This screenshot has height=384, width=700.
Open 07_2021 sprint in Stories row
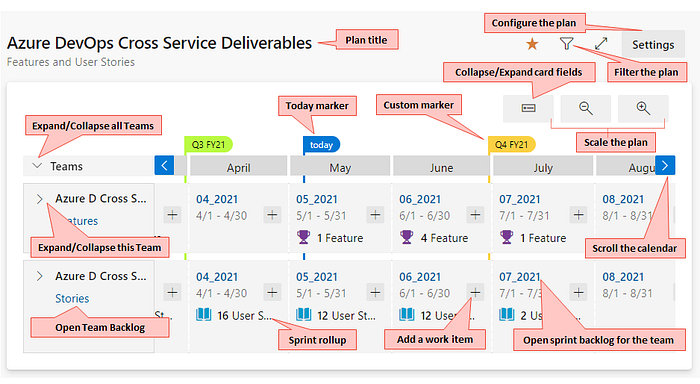[520, 277]
